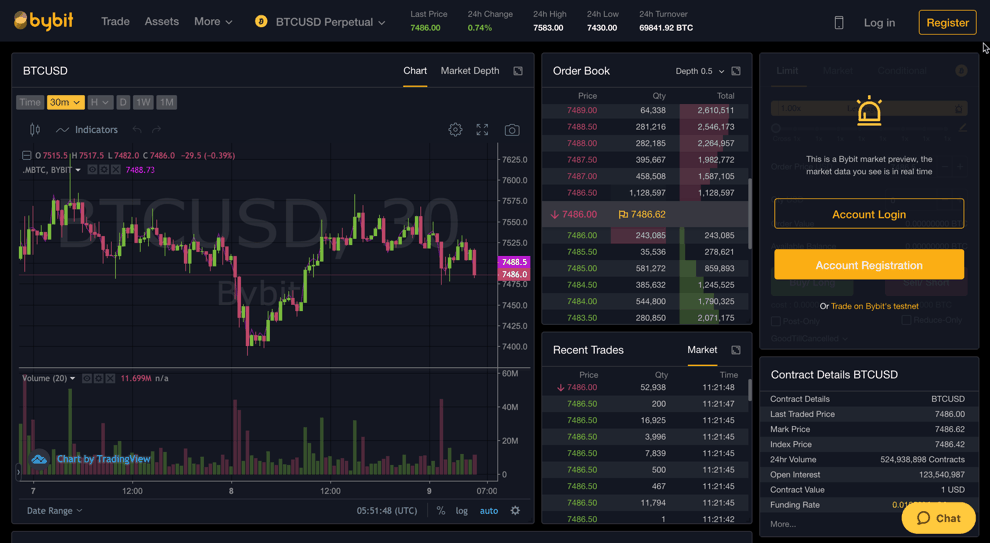This screenshot has height=543, width=990.
Task: Open bottom-right chart axis settings gear
Action: point(515,510)
